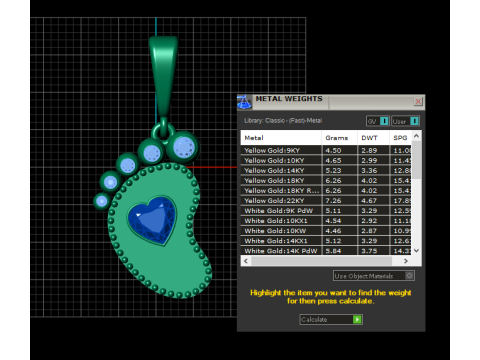Close the Metal Weights panel

coord(418,101)
